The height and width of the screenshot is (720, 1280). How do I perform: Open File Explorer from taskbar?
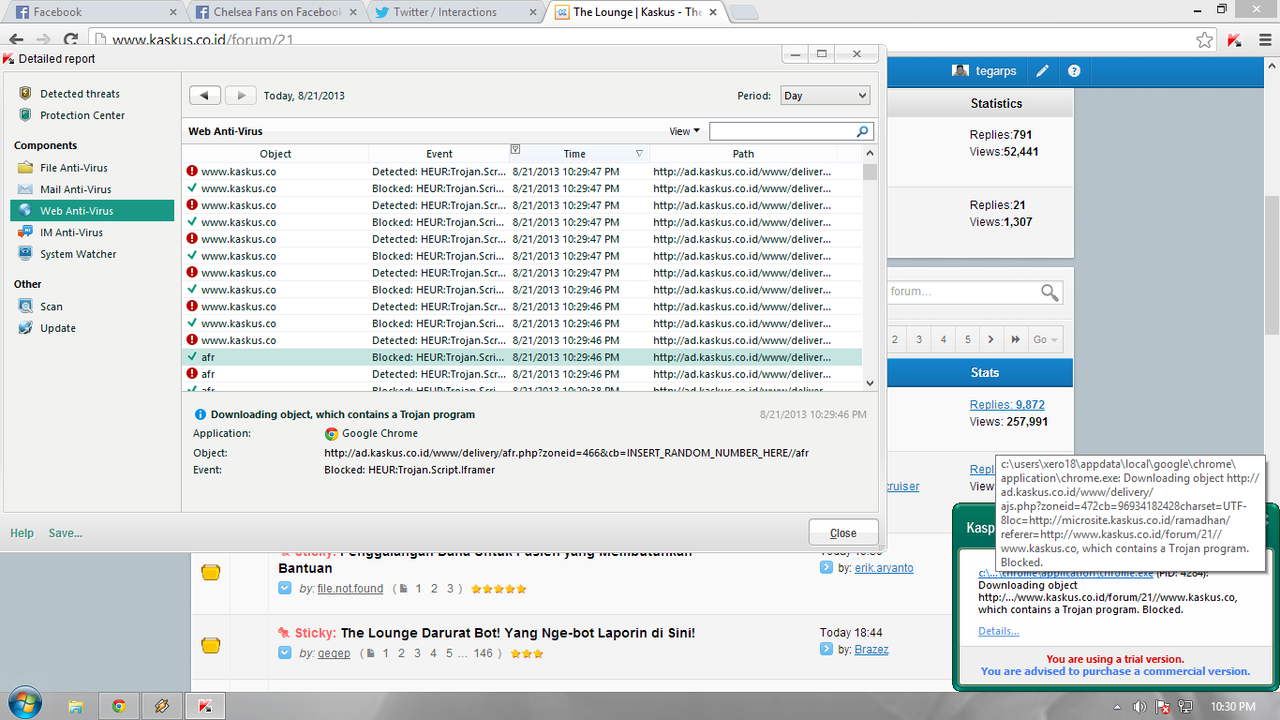click(x=75, y=706)
